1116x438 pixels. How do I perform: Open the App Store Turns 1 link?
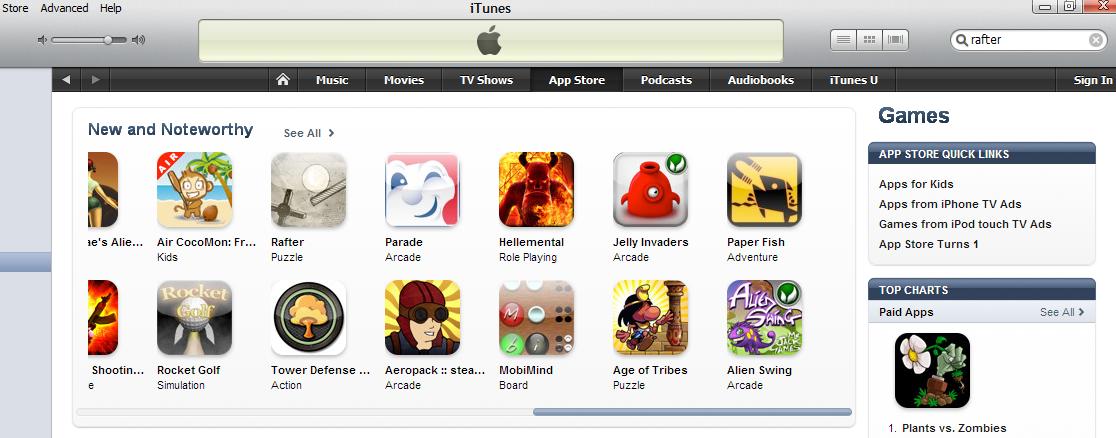(928, 244)
